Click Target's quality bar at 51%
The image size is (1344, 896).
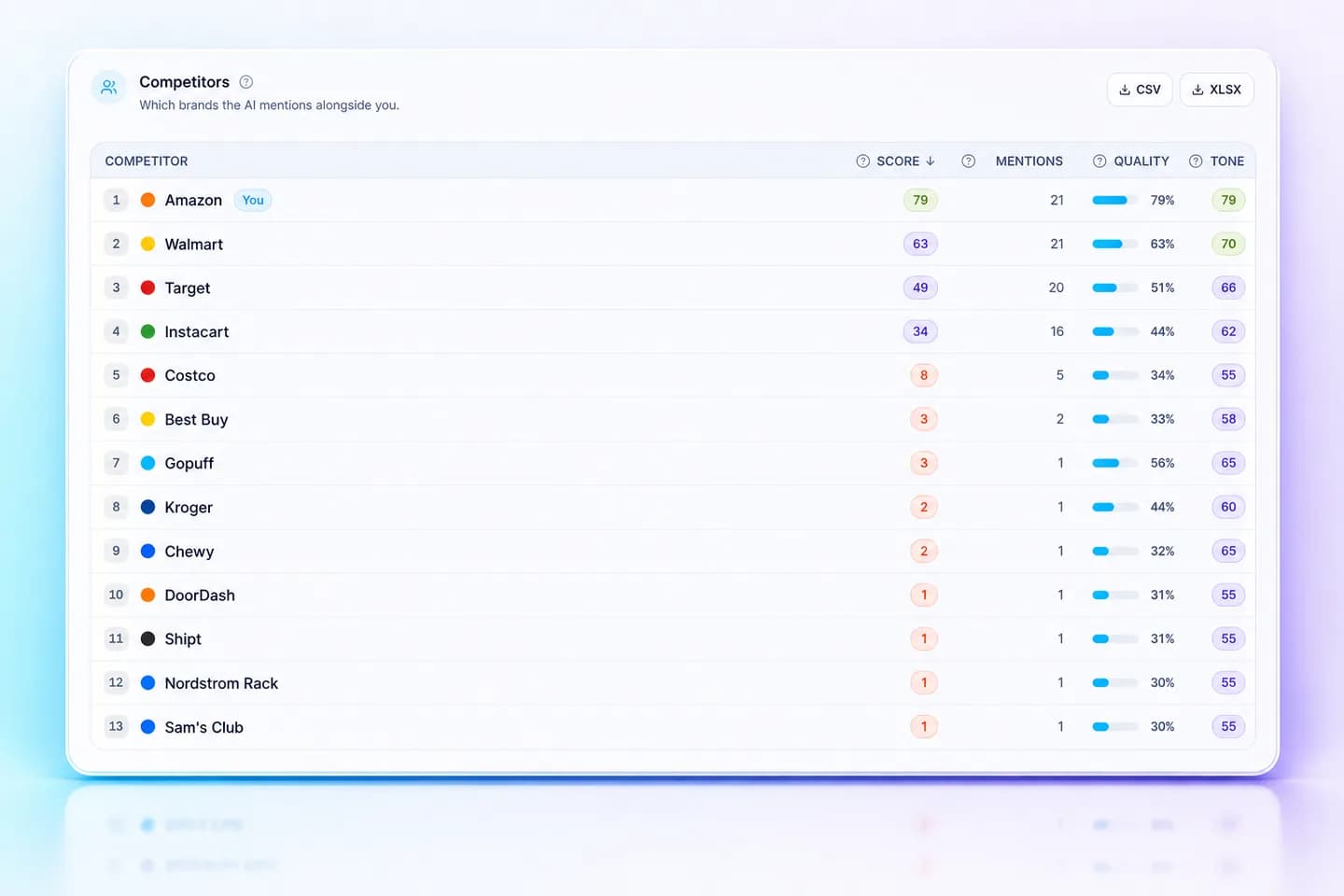click(1115, 287)
